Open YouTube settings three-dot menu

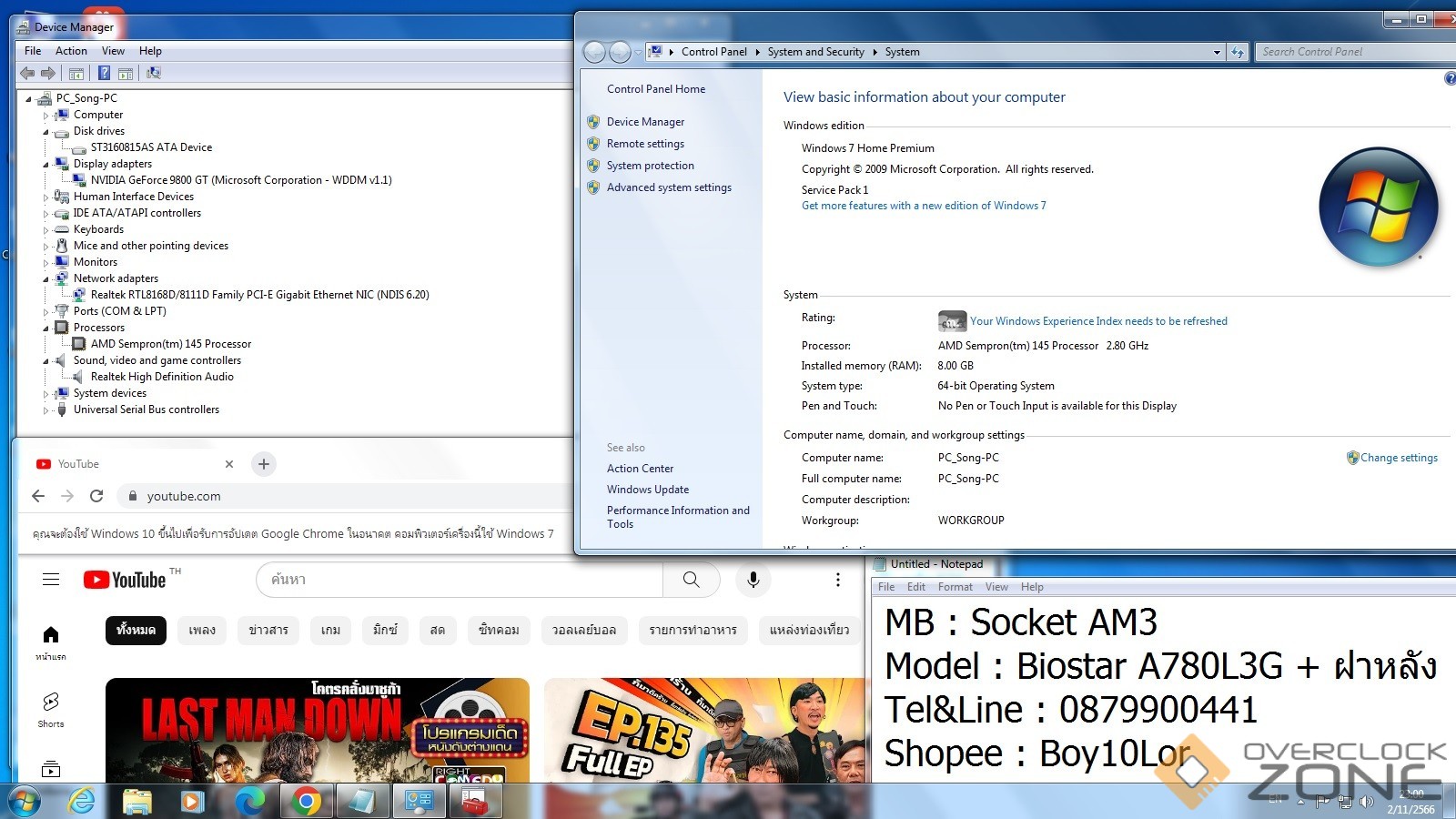[x=837, y=580]
